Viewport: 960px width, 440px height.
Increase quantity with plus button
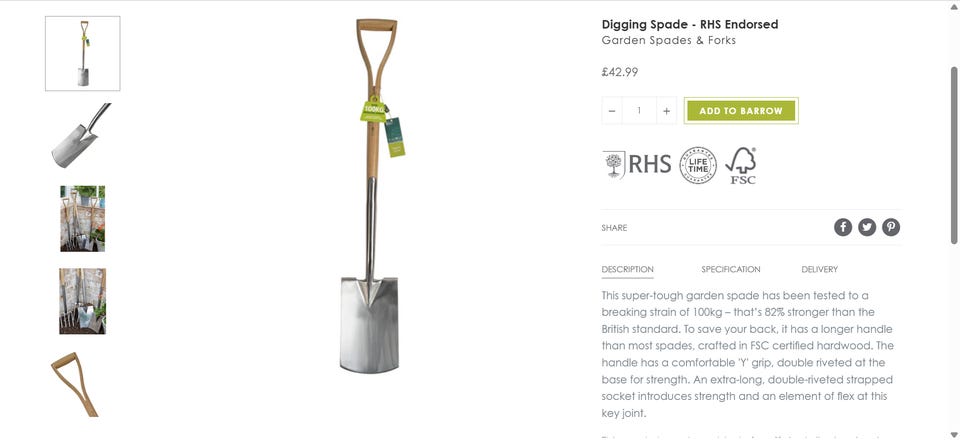point(666,111)
